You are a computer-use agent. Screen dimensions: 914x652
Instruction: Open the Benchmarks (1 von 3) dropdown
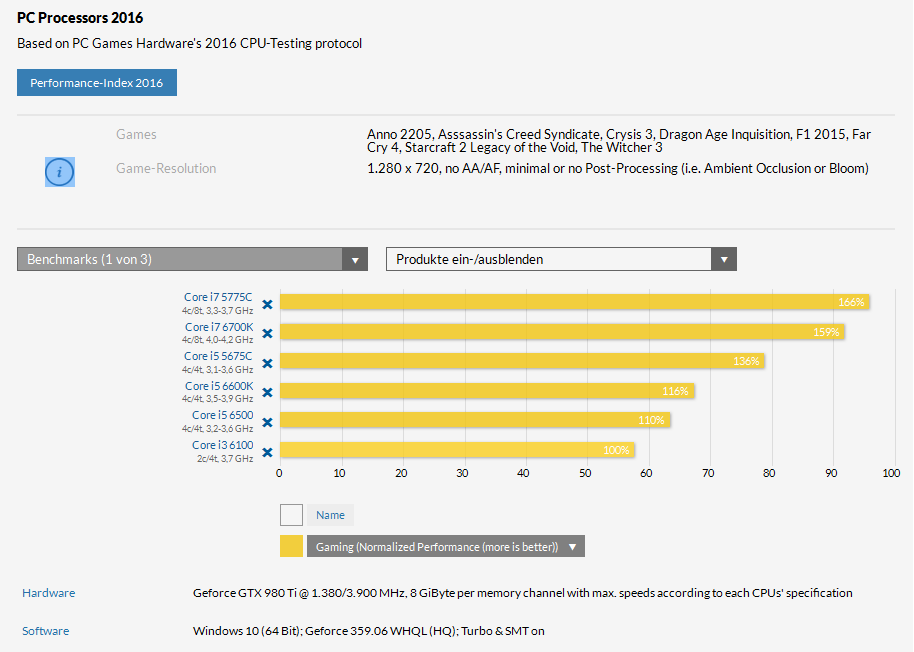click(192, 259)
